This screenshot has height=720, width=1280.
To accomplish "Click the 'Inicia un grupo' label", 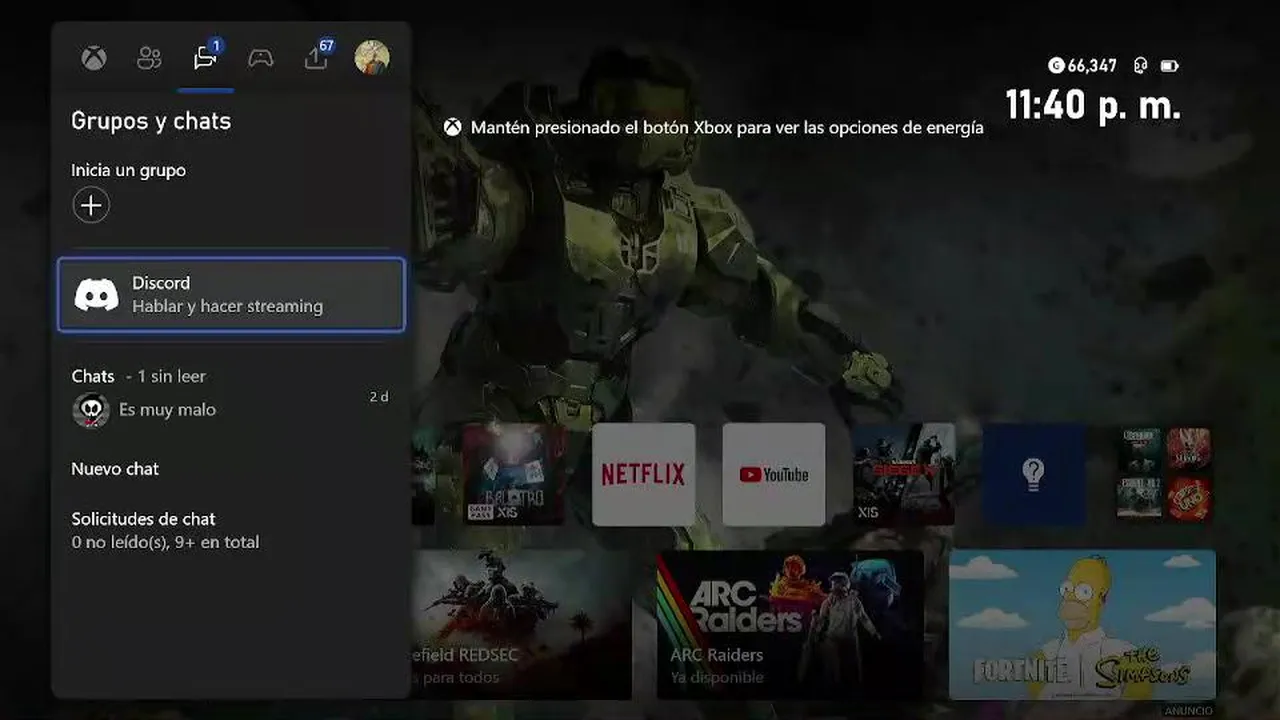I will pos(128,170).
